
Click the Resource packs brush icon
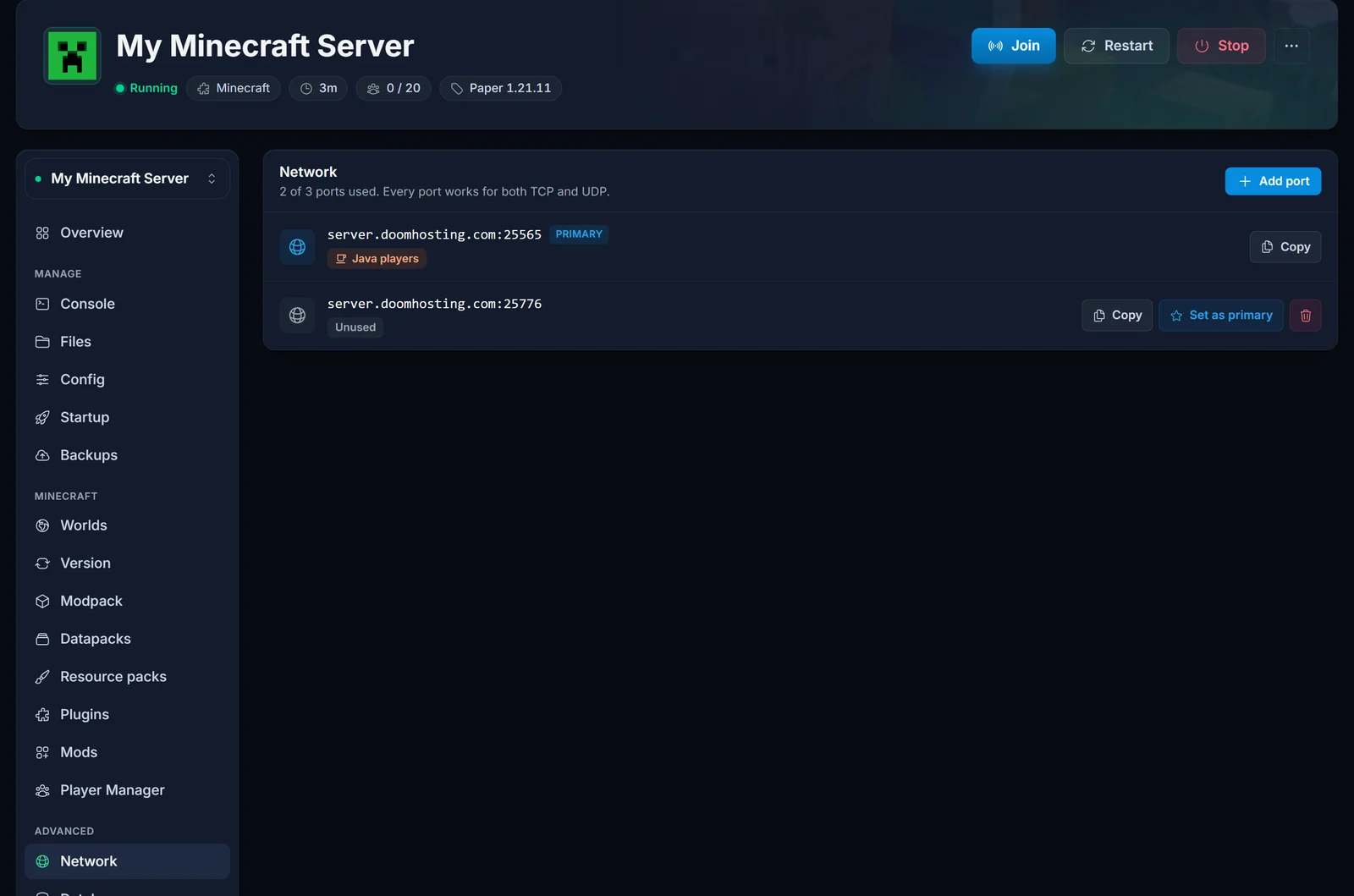(42, 677)
